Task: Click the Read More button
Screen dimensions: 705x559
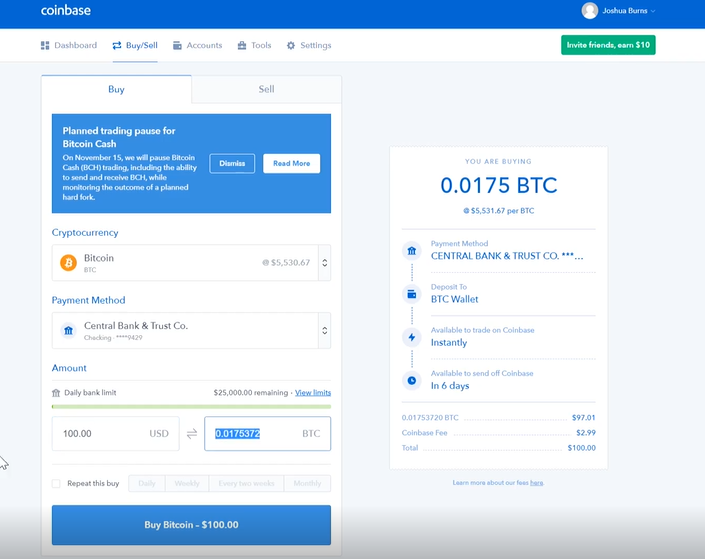Action: [x=291, y=163]
